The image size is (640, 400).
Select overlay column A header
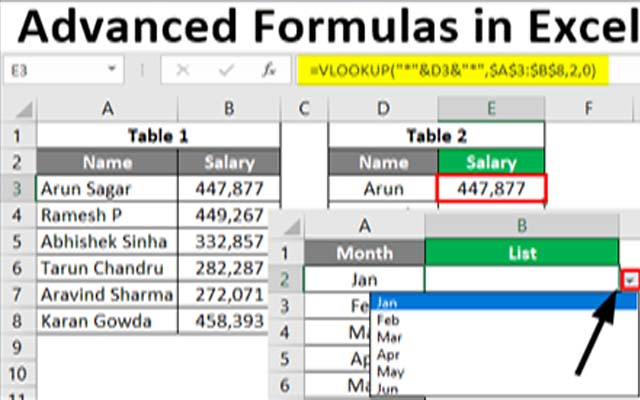coord(364,226)
